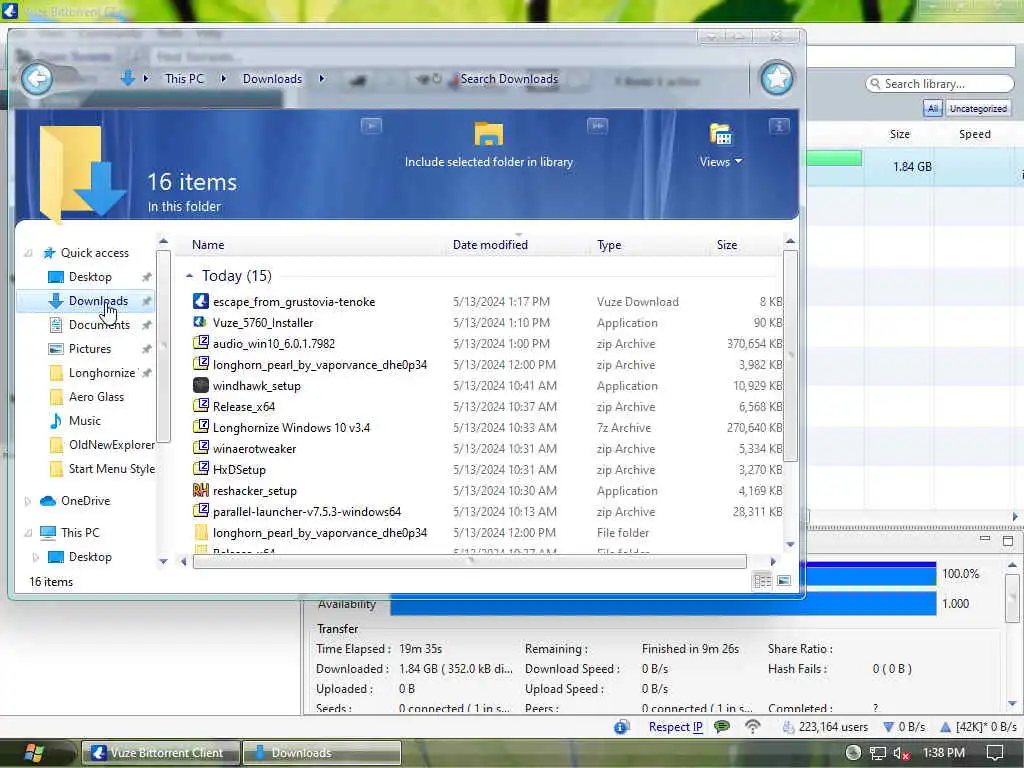1024x768 pixels.
Task: Expand Desktop under This PC
Action: (x=35, y=557)
